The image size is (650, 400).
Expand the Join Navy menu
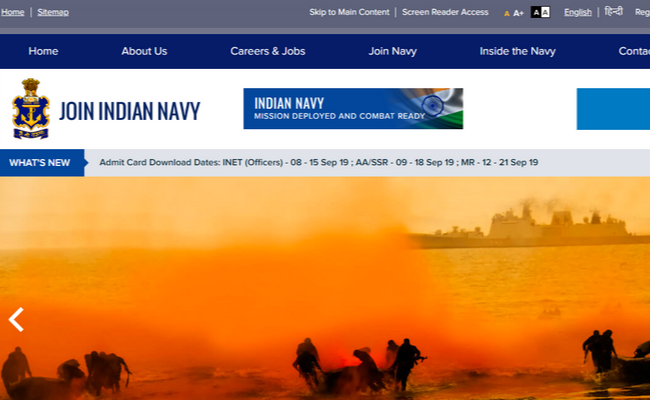pyautogui.click(x=392, y=51)
